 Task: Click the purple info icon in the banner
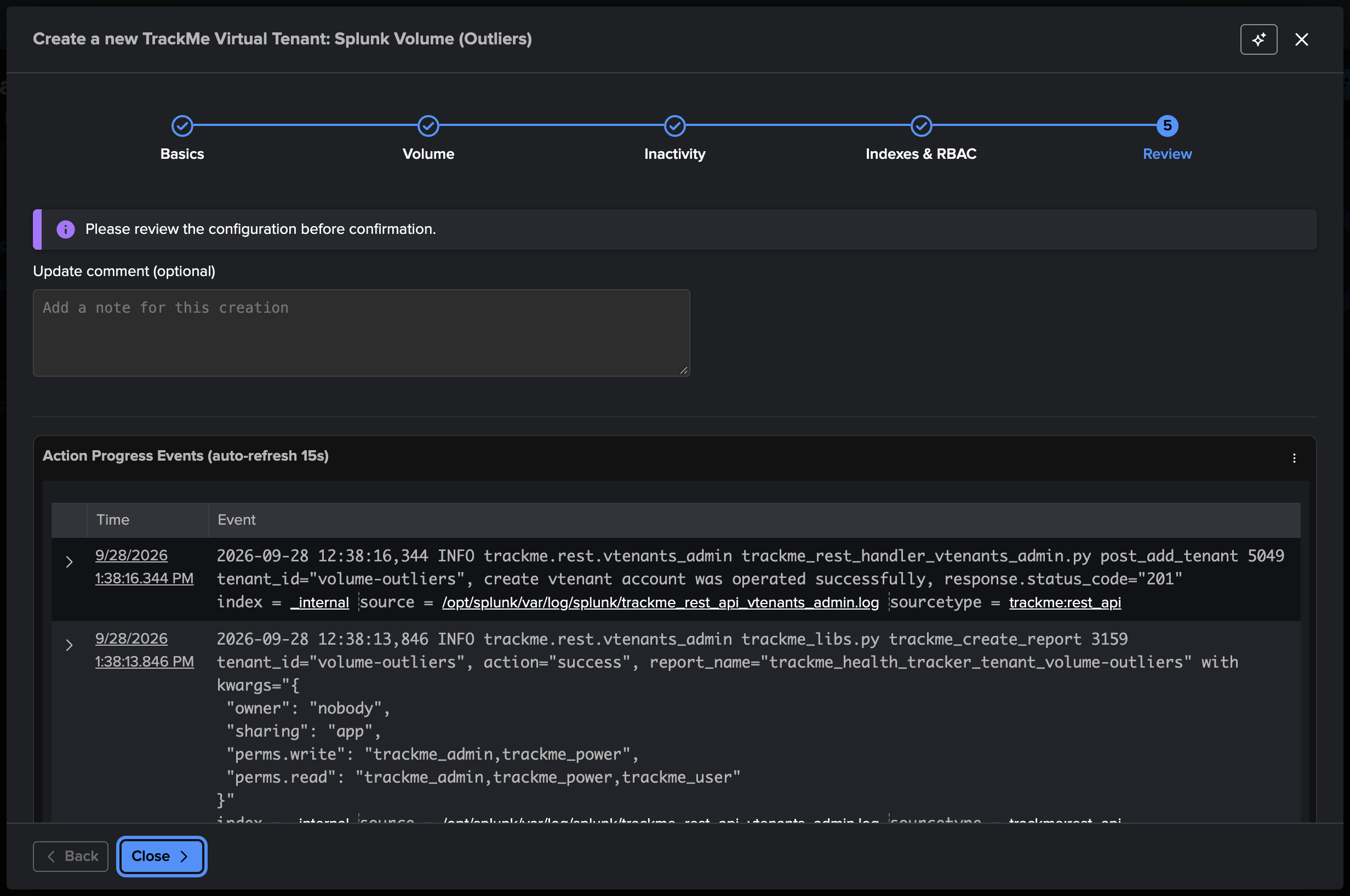pos(66,229)
